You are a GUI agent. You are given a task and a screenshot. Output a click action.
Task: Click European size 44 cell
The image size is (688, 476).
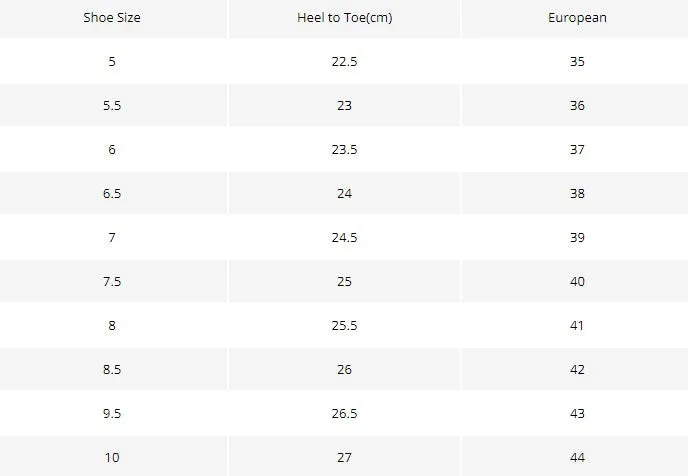(577, 457)
